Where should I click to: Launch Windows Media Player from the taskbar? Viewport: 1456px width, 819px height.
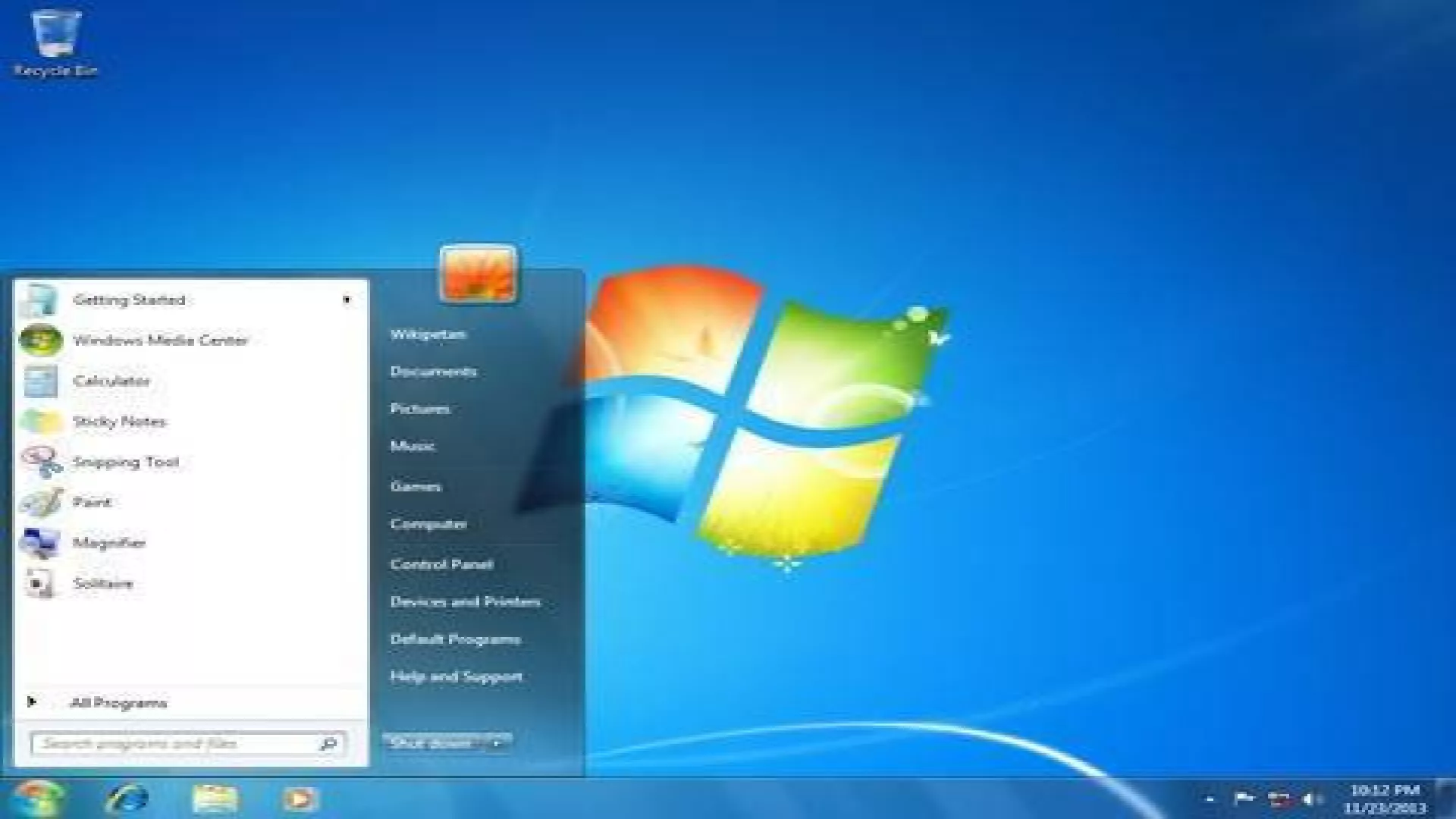300,798
